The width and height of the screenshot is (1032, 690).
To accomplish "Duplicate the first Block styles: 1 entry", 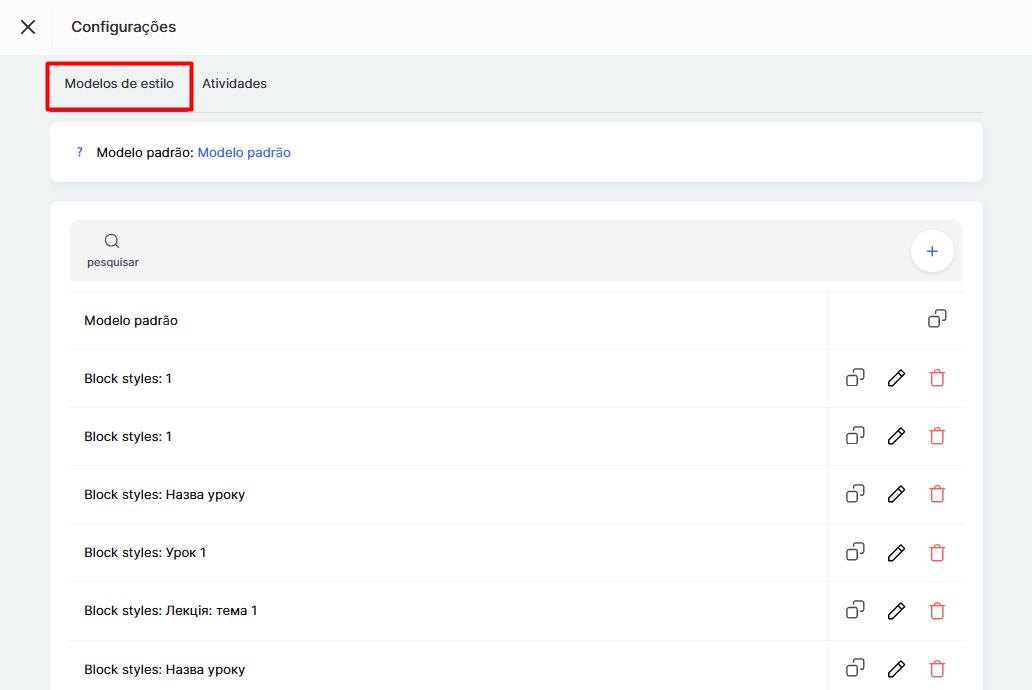I will pos(855,378).
